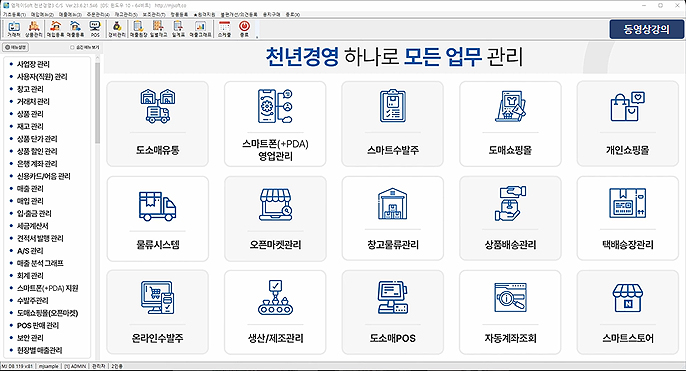Image resolution: width=686 pixels, height=371 pixels.
Task: Open the 재고관리(5) menu
Action: click(126, 14)
